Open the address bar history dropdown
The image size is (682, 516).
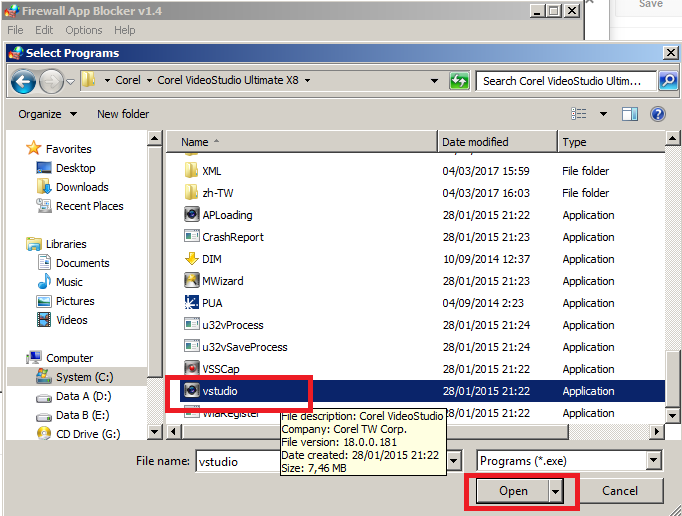(x=434, y=81)
